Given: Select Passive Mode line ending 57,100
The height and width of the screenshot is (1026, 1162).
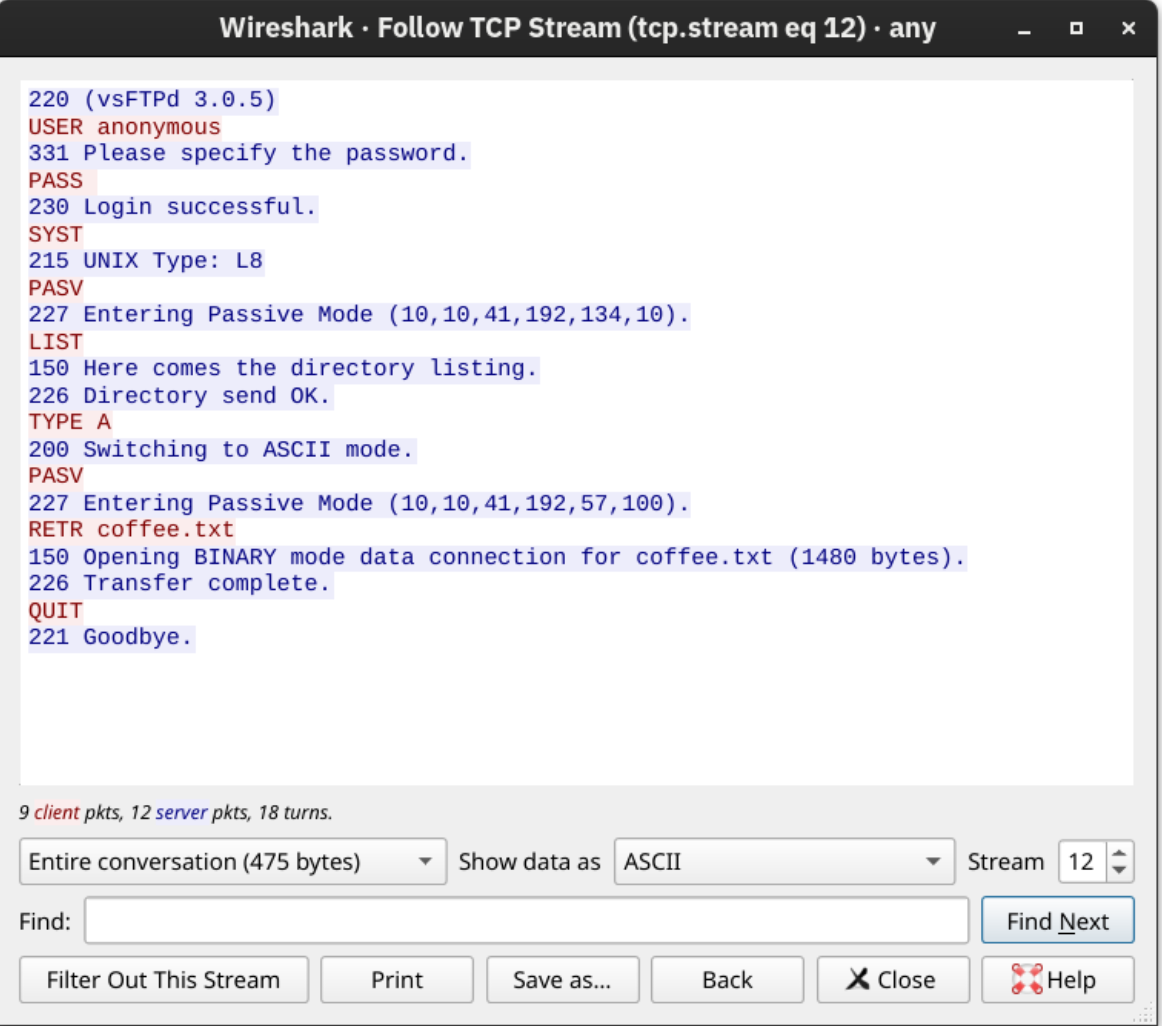Looking at the screenshot, I should [x=359, y=503].
